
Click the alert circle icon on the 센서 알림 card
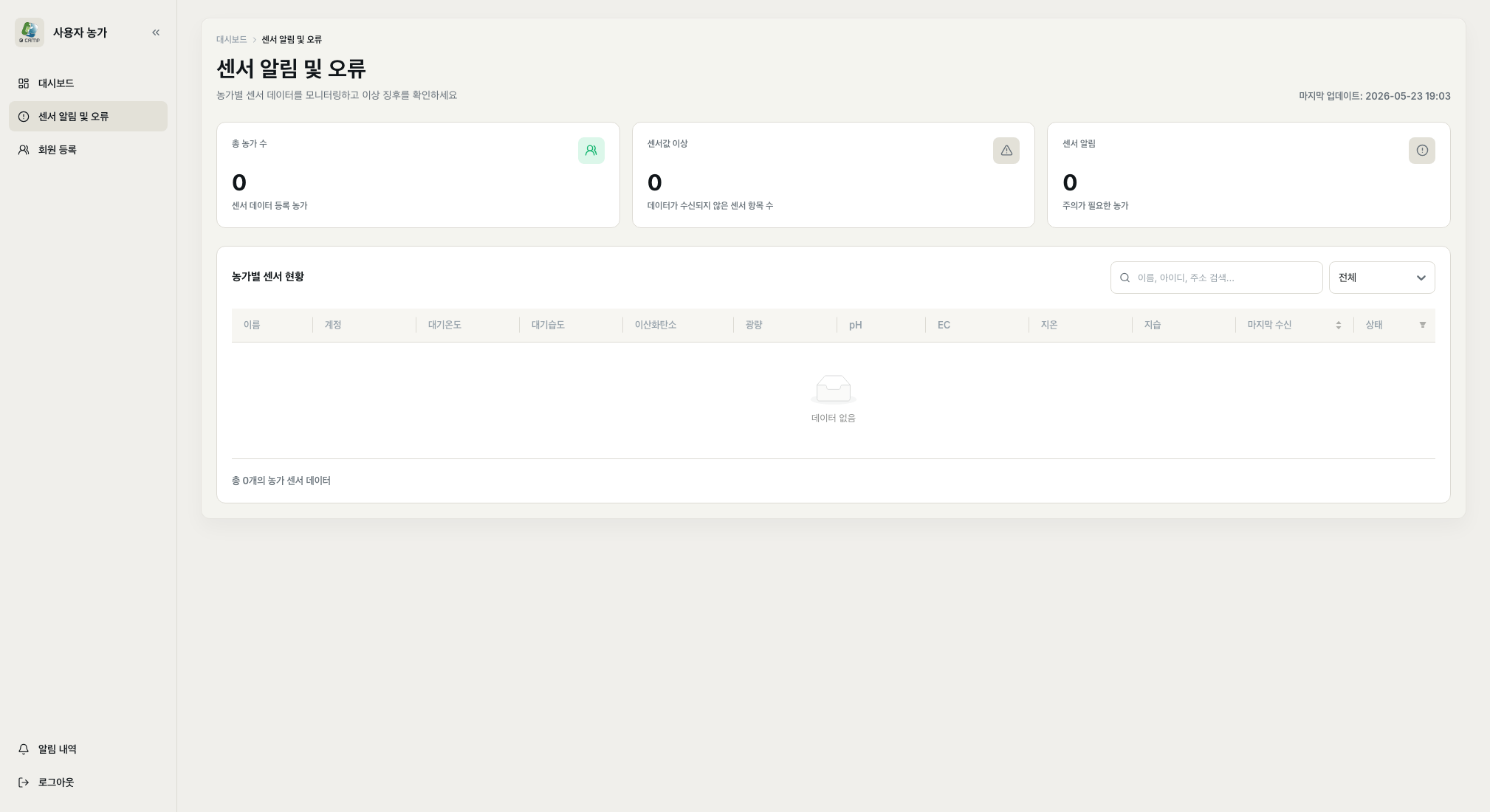point(1422,151)
